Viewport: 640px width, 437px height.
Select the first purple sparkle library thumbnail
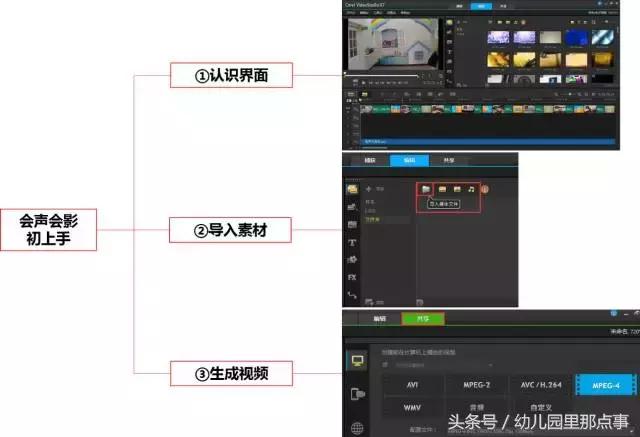click(x=498, y=38)
